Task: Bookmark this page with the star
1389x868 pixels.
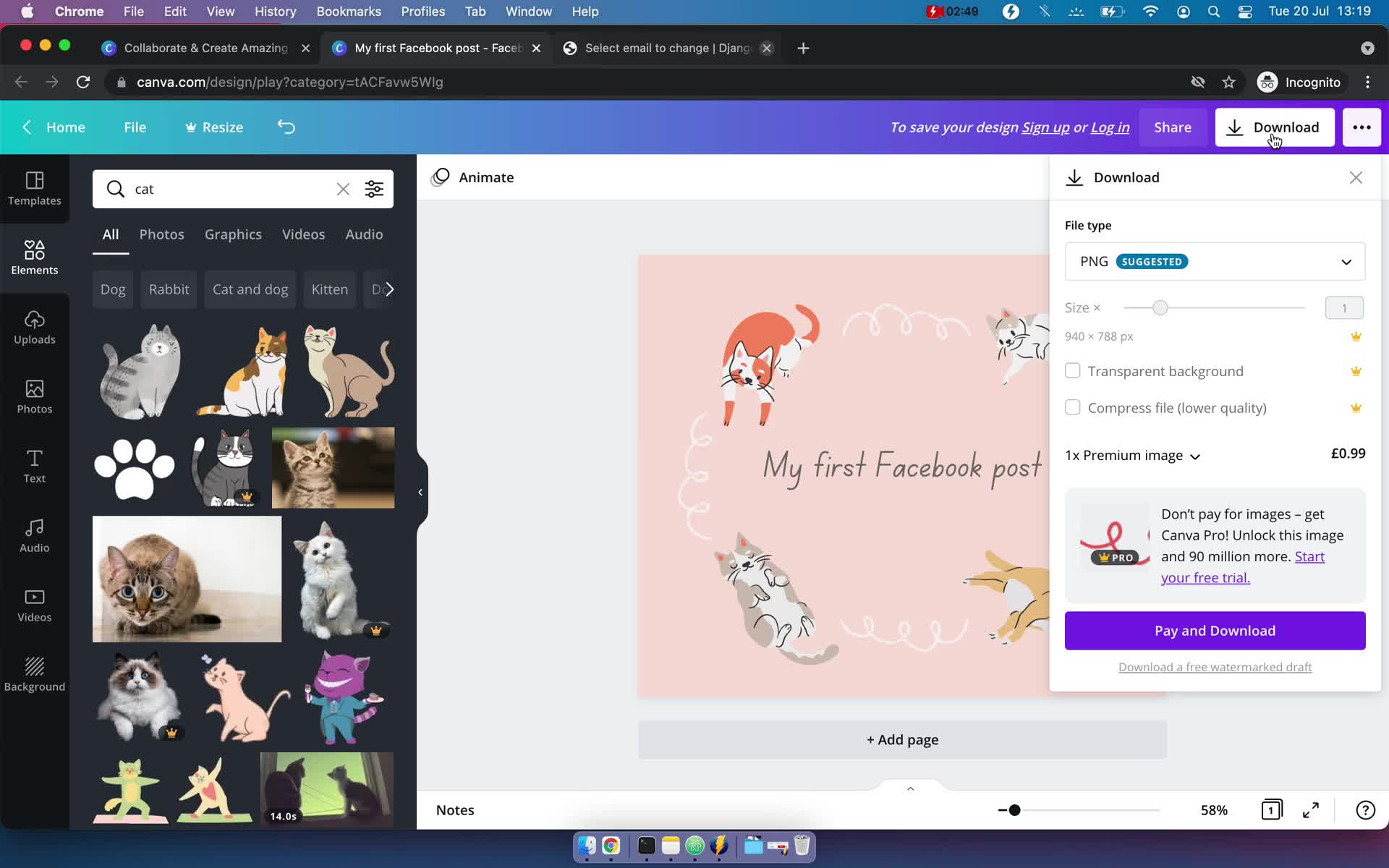Action: [x=1228, y=82]
